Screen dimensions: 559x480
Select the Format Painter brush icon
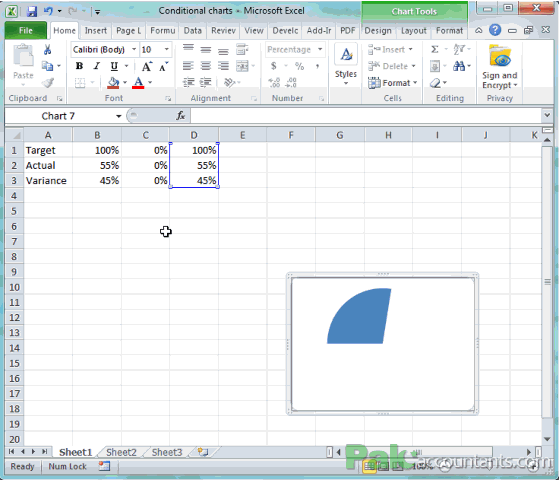(x=48, y=83)
